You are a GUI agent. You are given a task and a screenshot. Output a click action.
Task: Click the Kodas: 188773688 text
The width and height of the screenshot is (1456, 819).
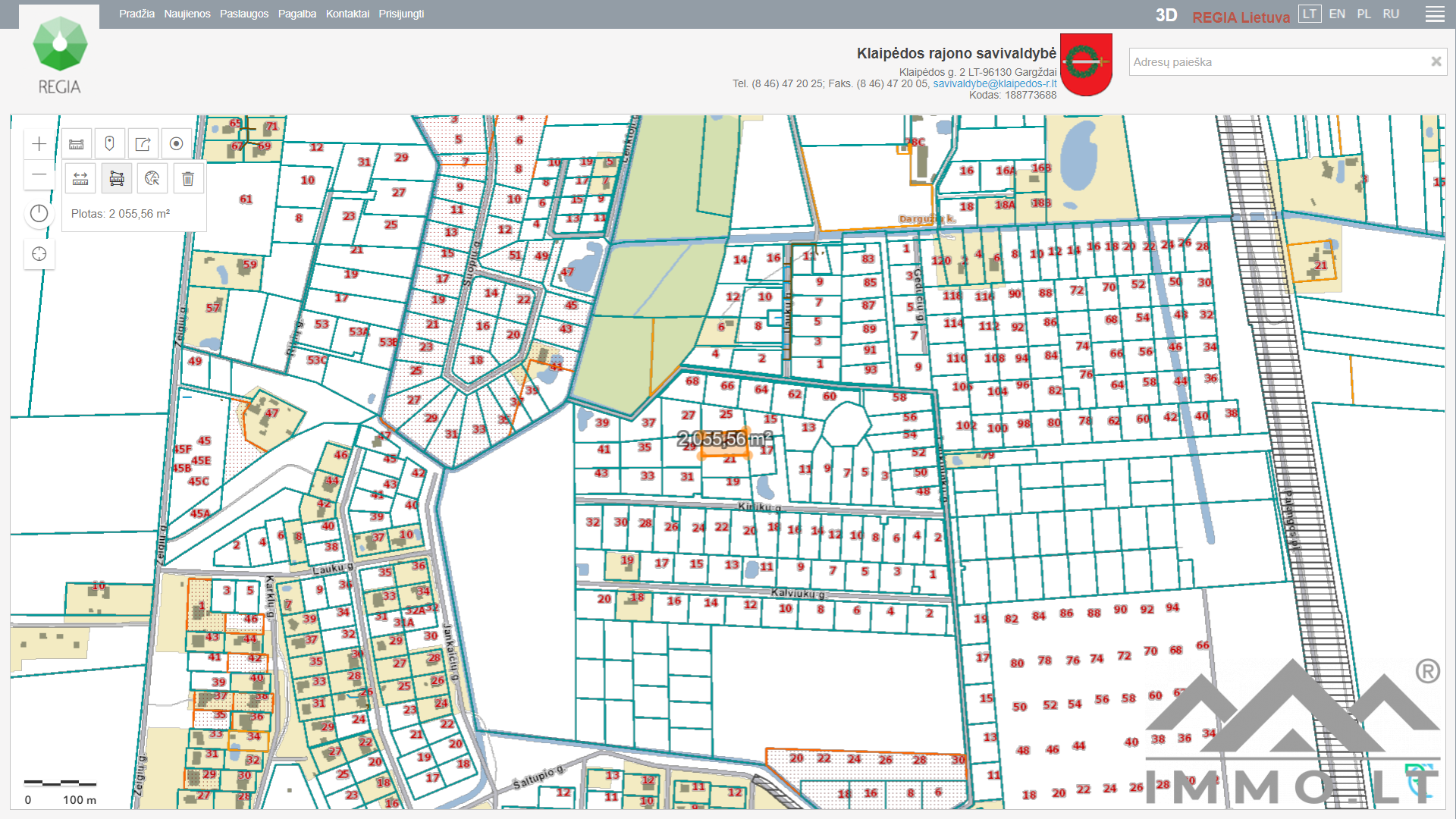(x=1012, y=95)
